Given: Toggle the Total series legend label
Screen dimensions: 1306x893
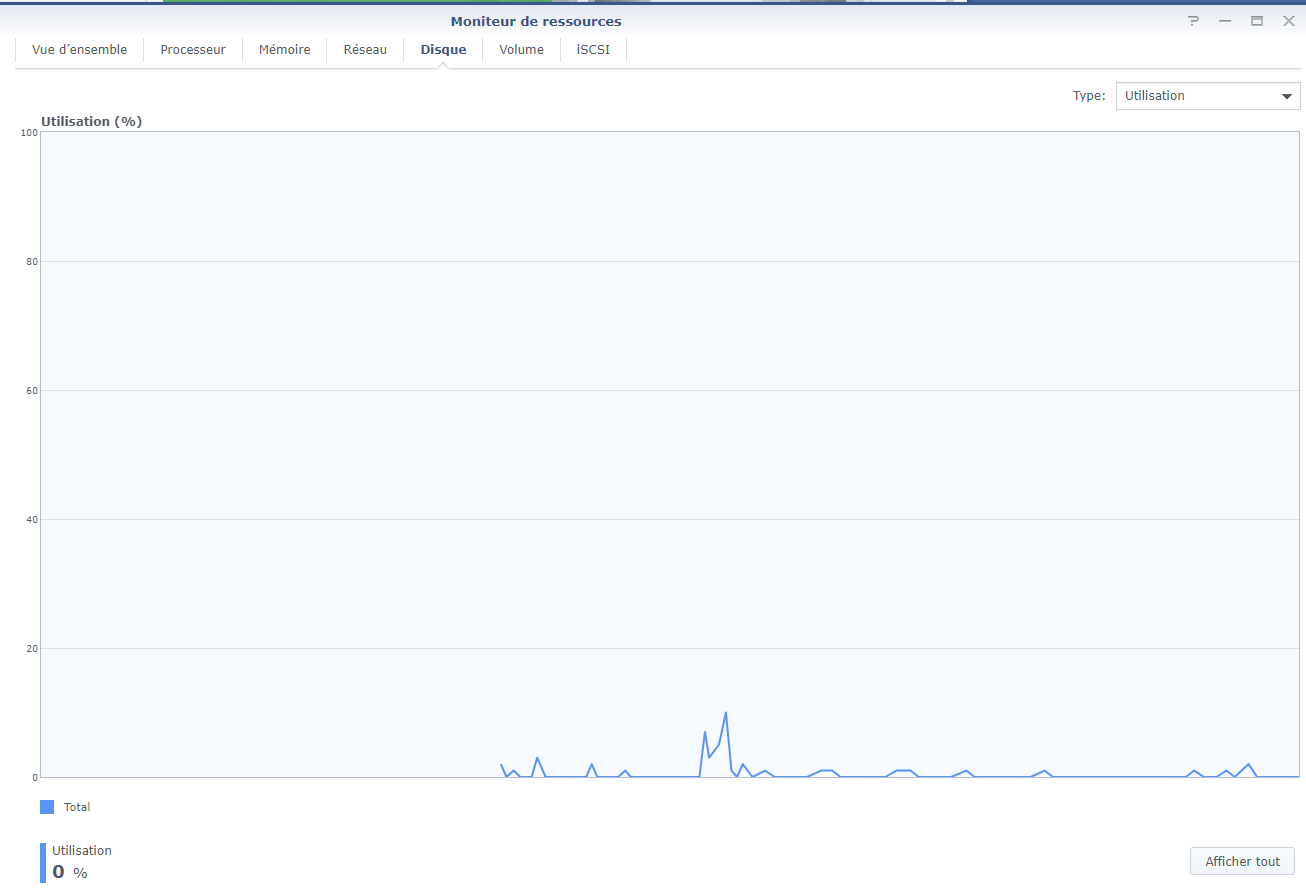Looking at the screenshot, I should point(77,807).
